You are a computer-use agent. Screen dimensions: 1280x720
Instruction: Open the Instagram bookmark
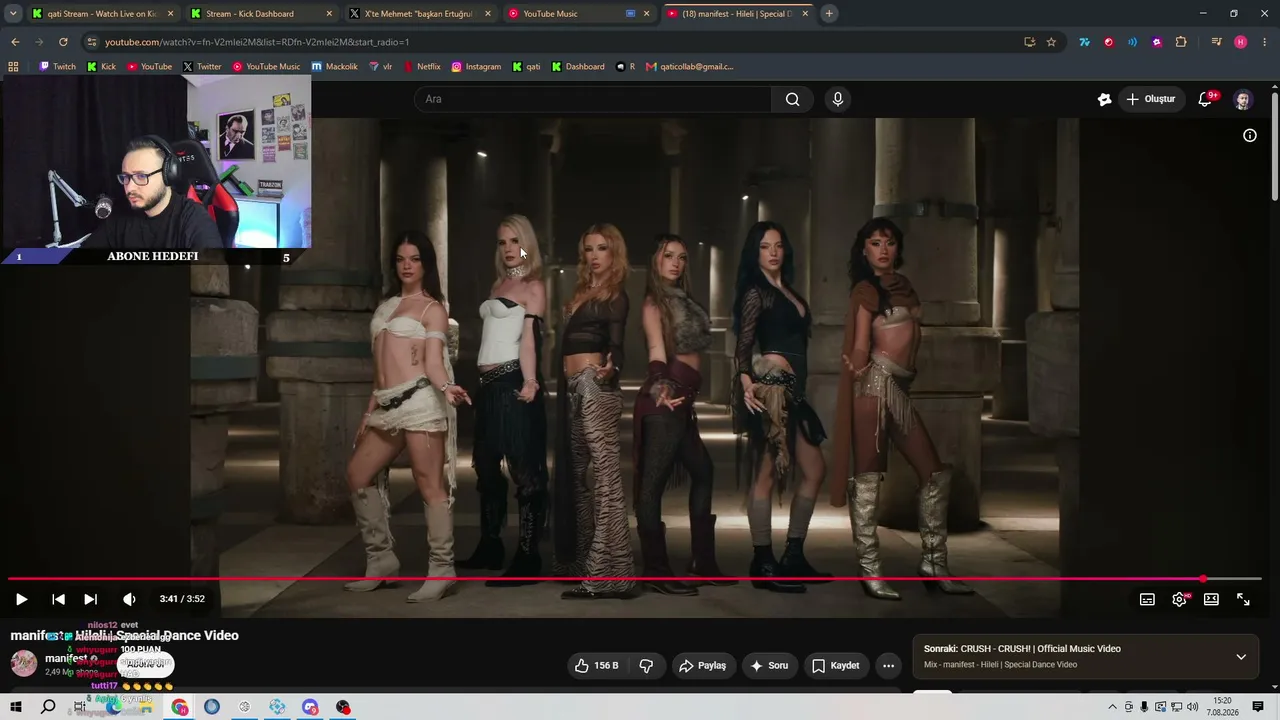[x=476, y=67]
